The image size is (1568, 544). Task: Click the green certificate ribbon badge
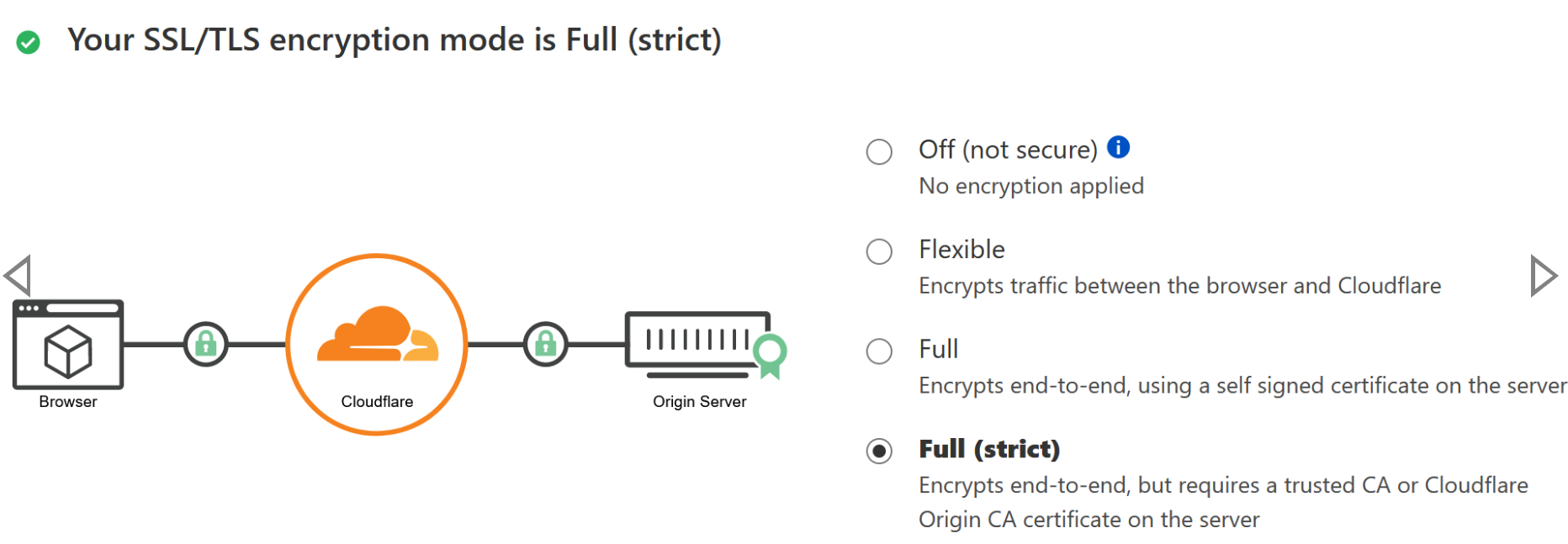click(770, 355)
